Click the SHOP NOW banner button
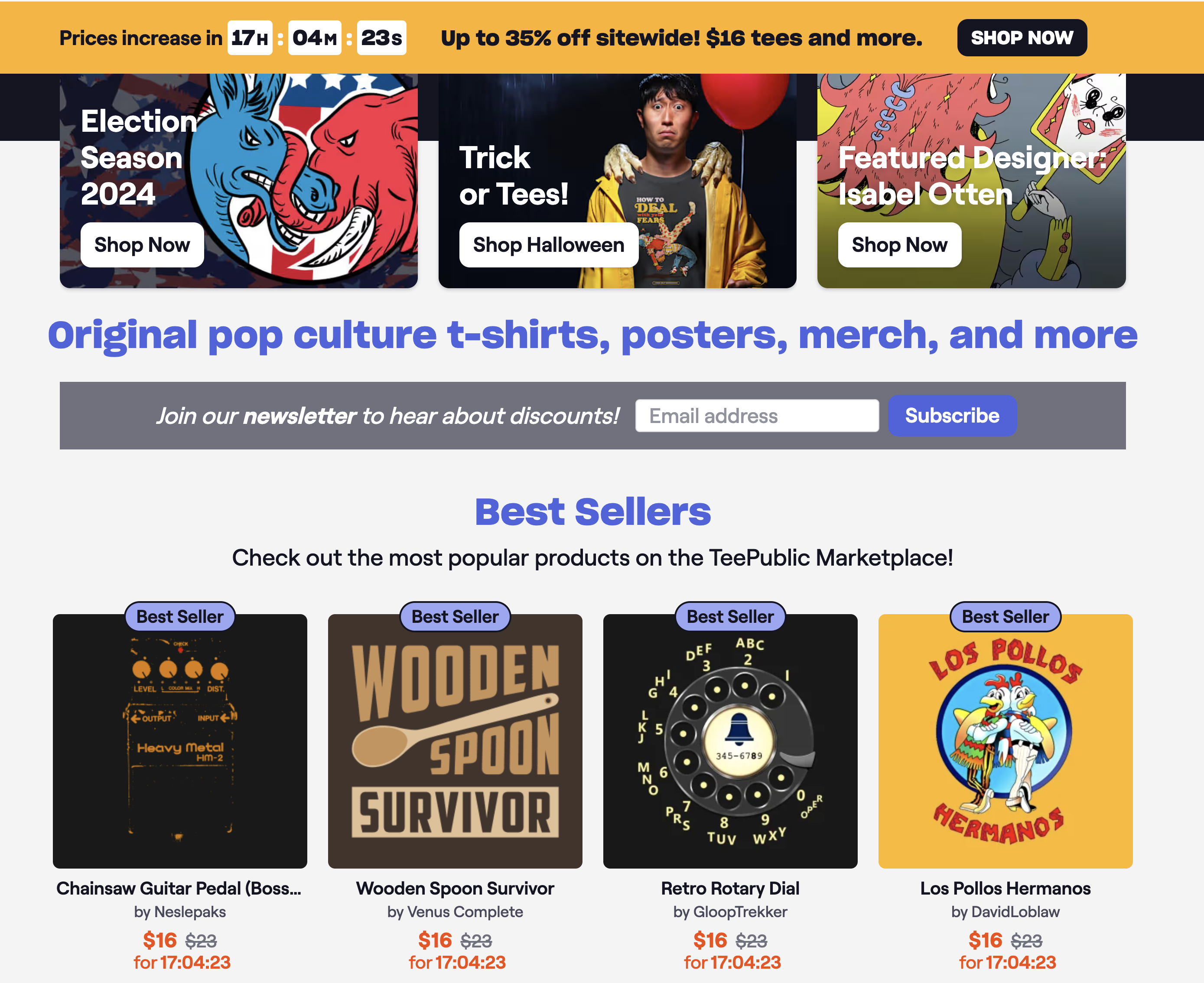The width and height of the screenshot is (1204, 983). click(x=1022, y=37)
